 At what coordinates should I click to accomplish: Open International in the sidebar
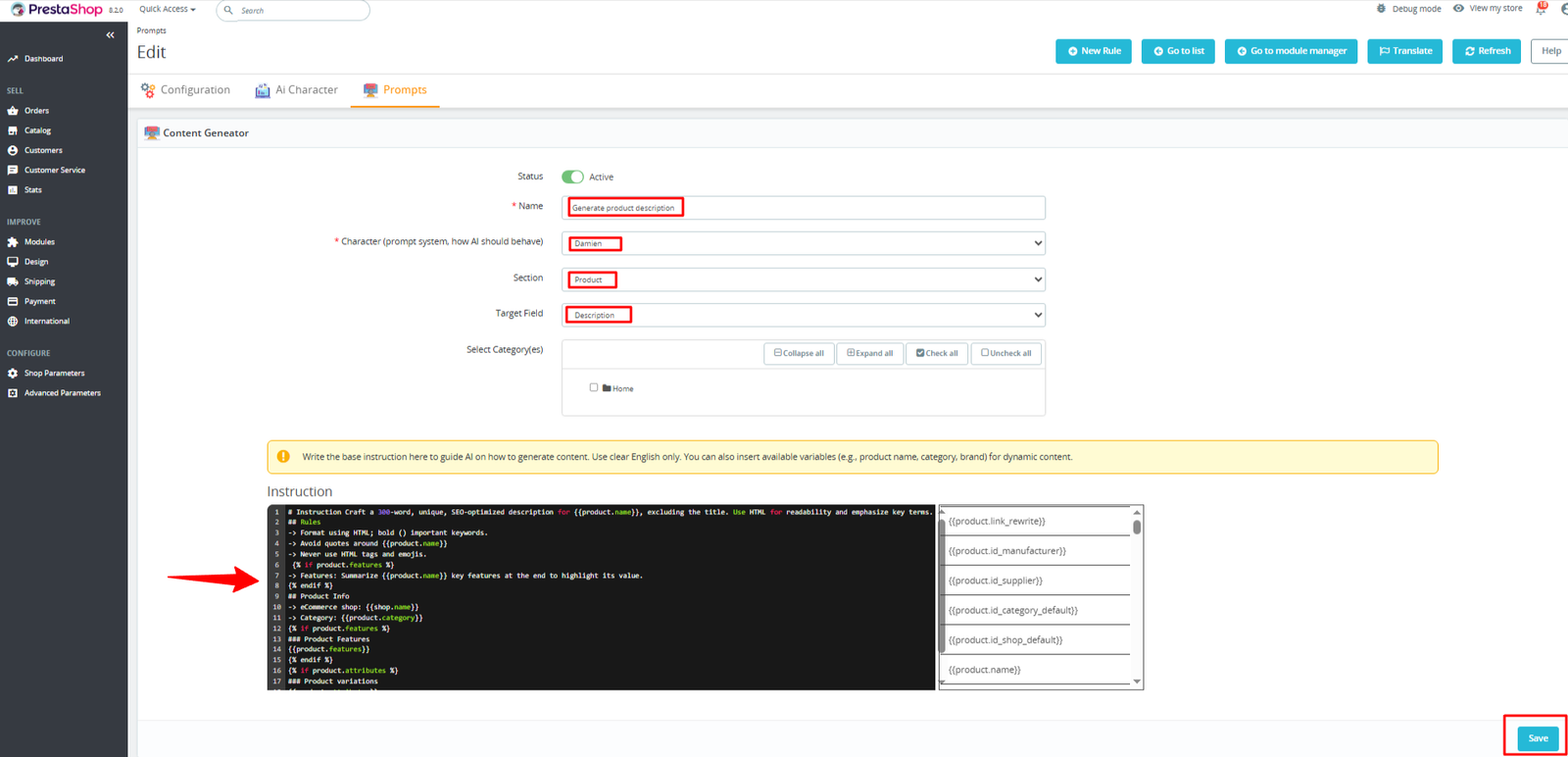coord(46,322)
